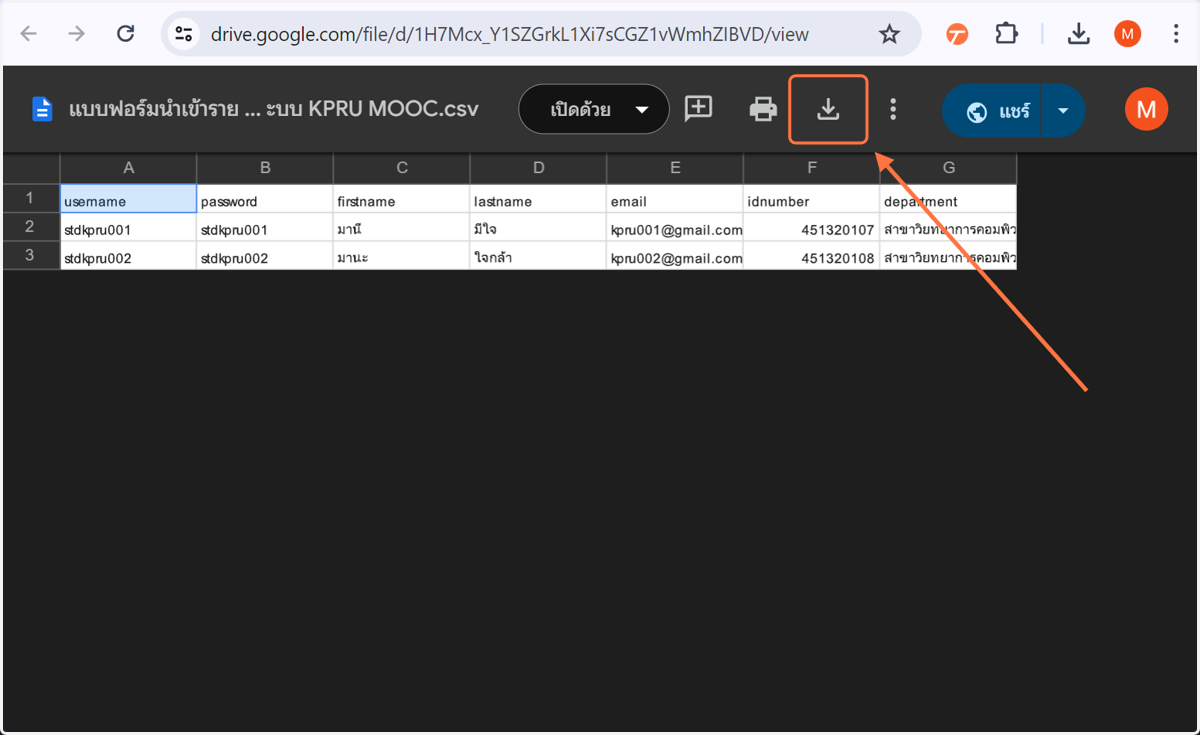Bookmark this page with the star icon
Screen dimensions: 1200x735
coord(889,35)
